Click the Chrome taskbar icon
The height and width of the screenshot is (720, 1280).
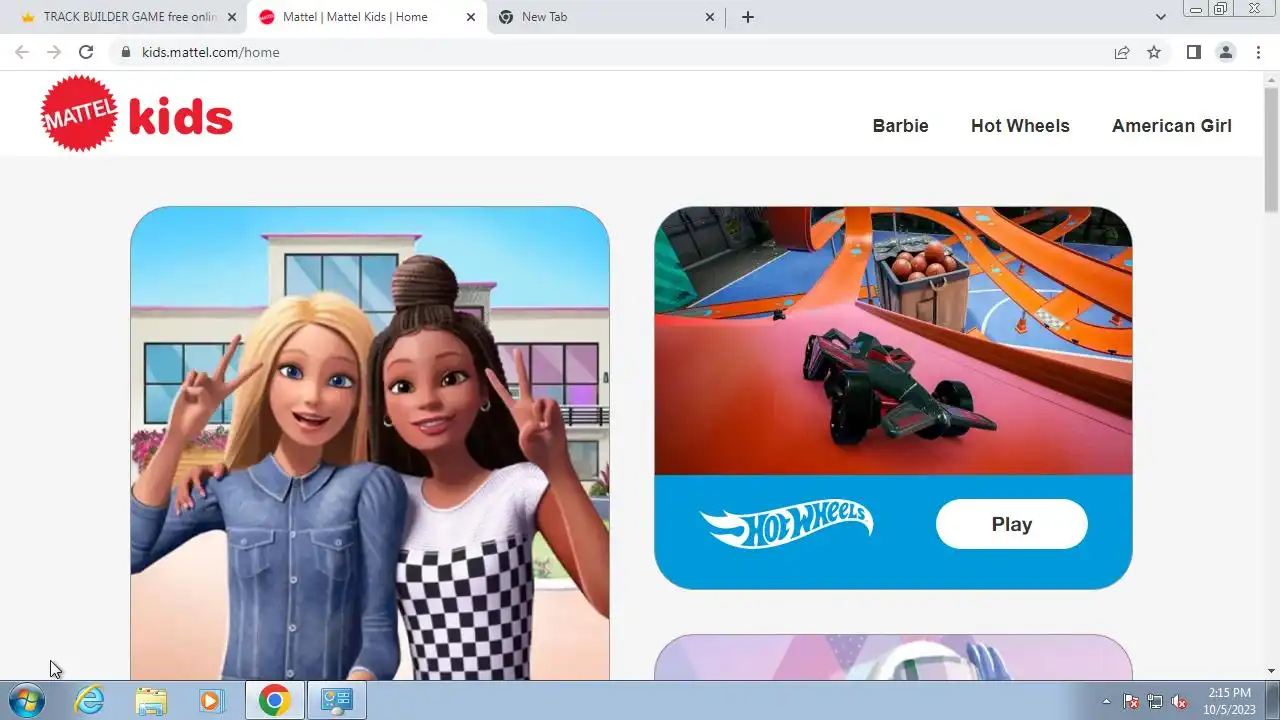coord(275,700)
